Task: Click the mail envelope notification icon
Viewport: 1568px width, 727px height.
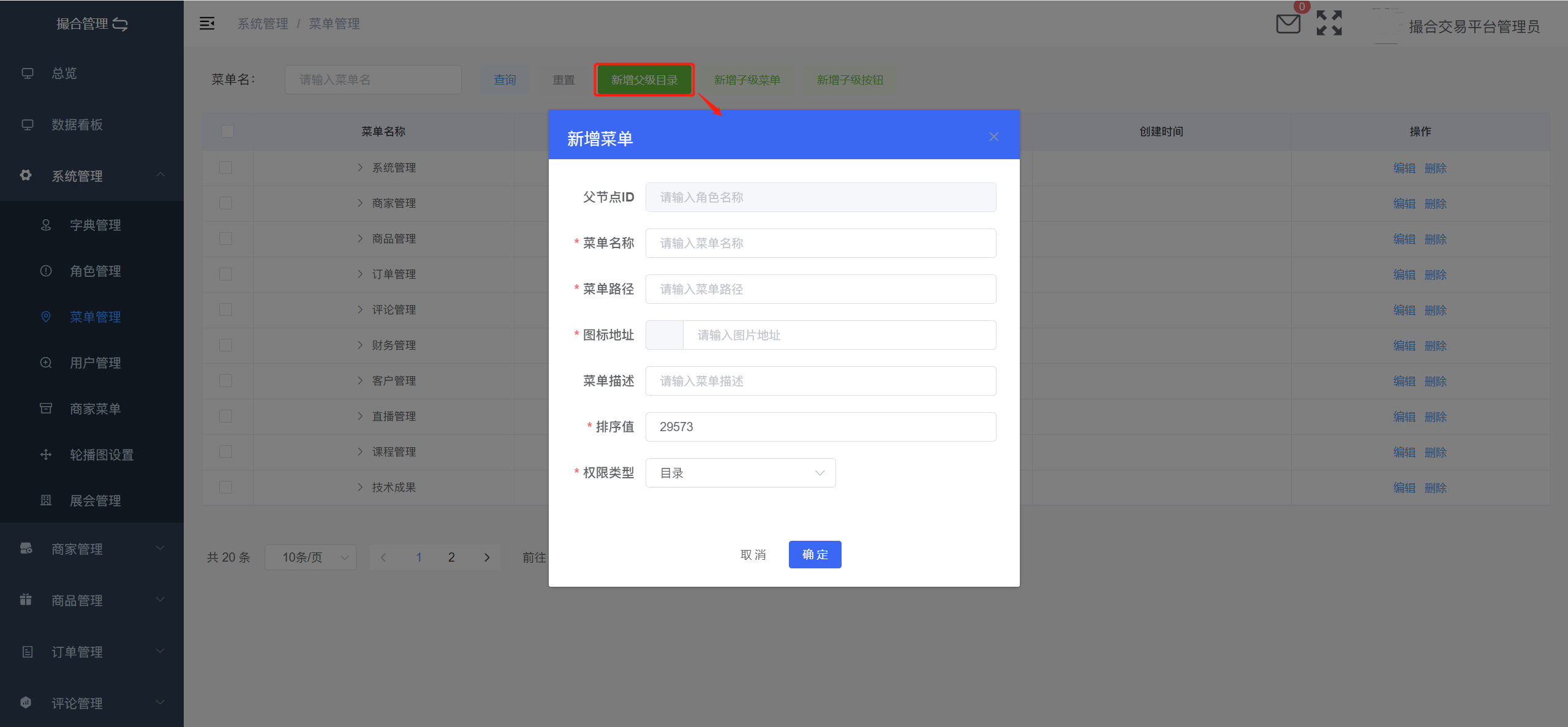Action: pos(1287,24)
